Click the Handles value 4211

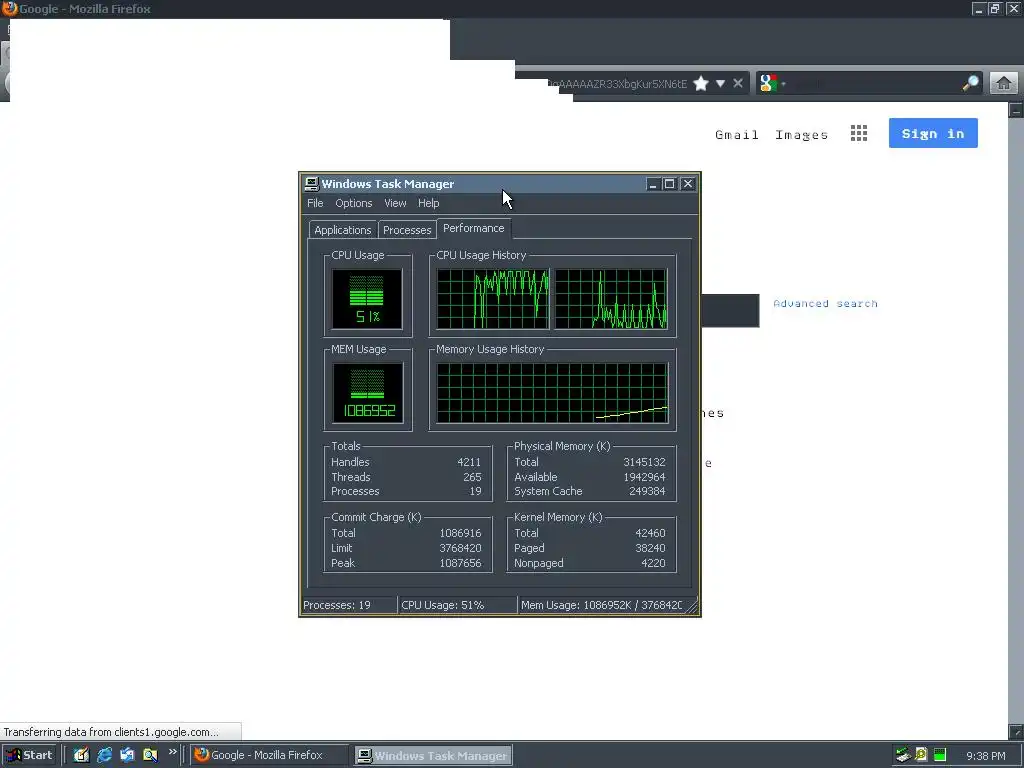click(469, 462)
